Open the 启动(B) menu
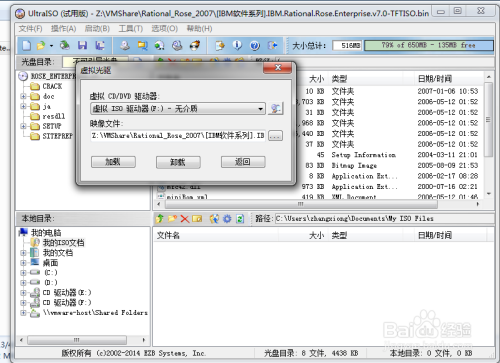This screenshot has height=363, width=500. [x=97, y=29]
